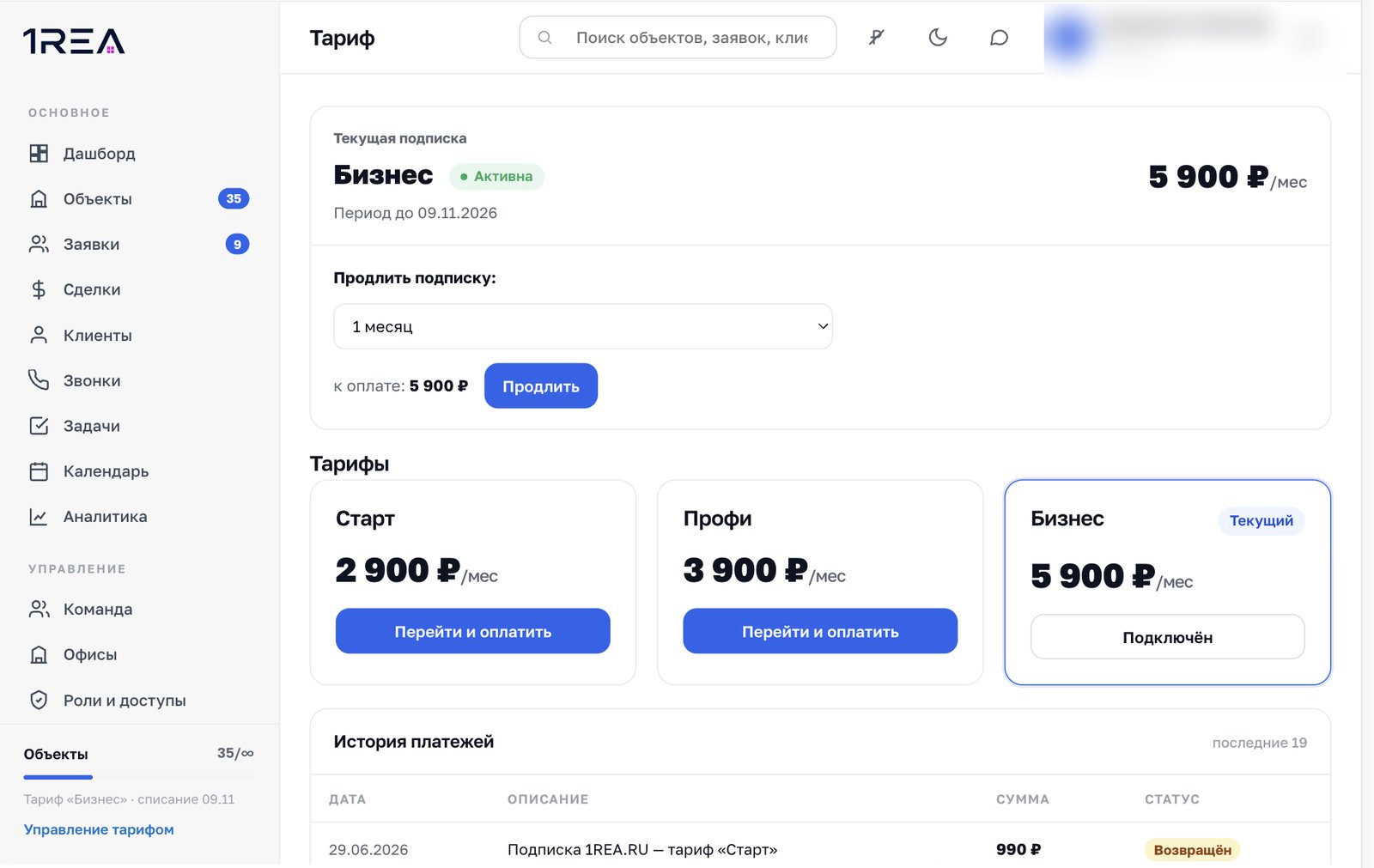Open the chat bubble icon in header
The width and height of the screenshot is (1374, 868).
[999, 38]
